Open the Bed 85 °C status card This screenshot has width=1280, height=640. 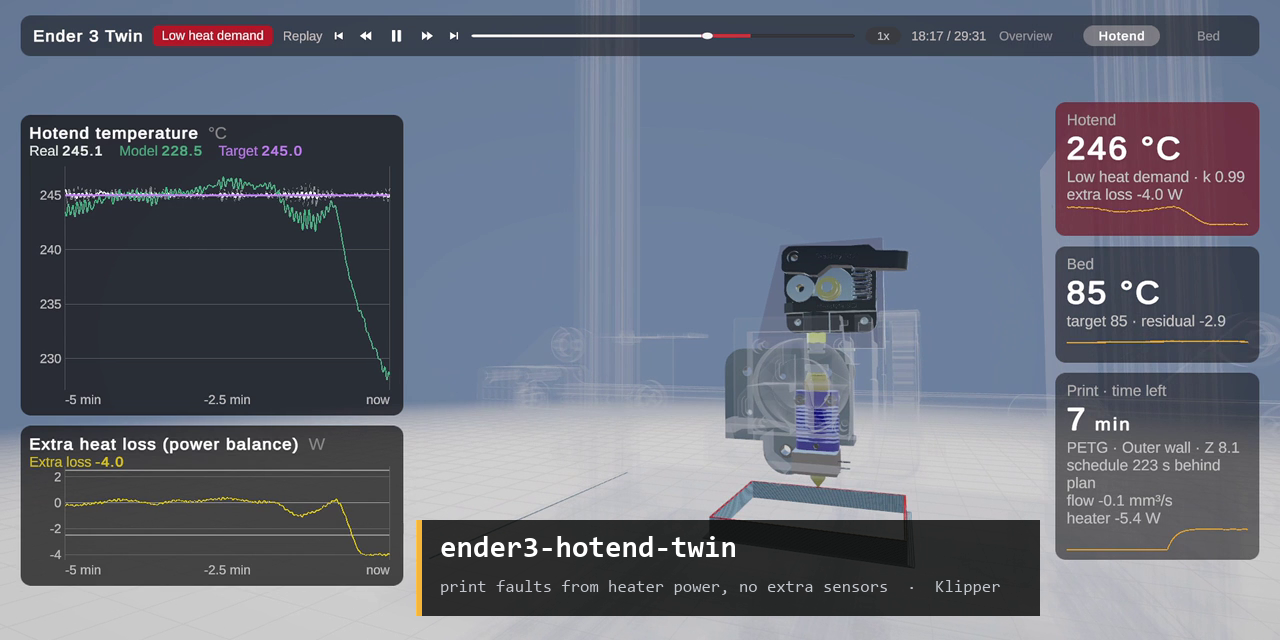coord(1157,305)
